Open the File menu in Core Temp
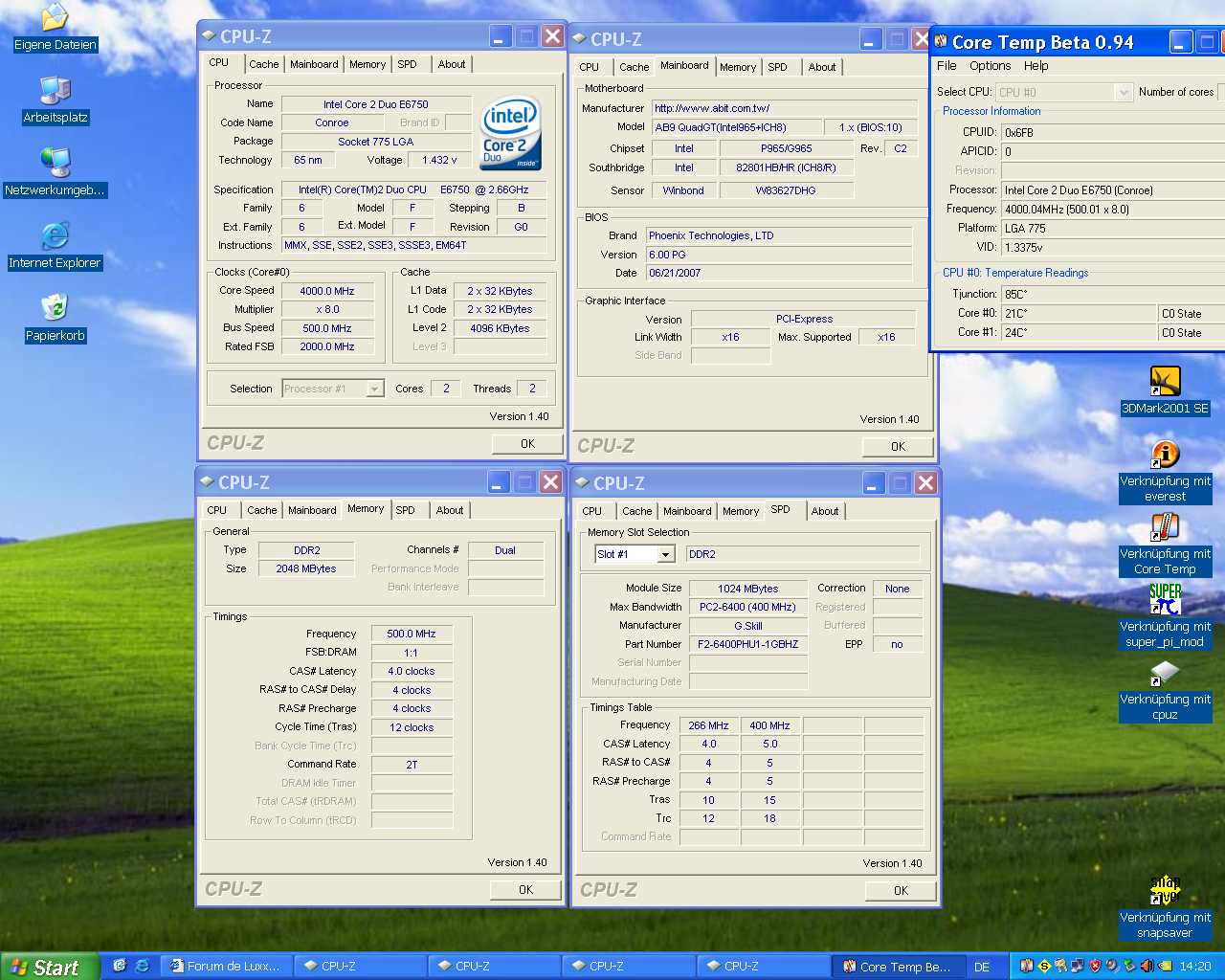 (947, 66)
